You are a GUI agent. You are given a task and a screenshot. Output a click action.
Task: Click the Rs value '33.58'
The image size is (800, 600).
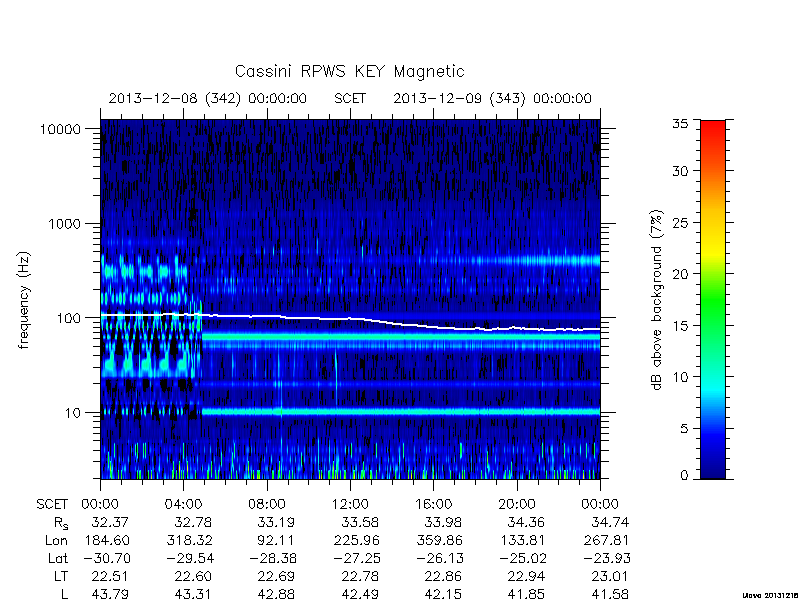[360, 522]
